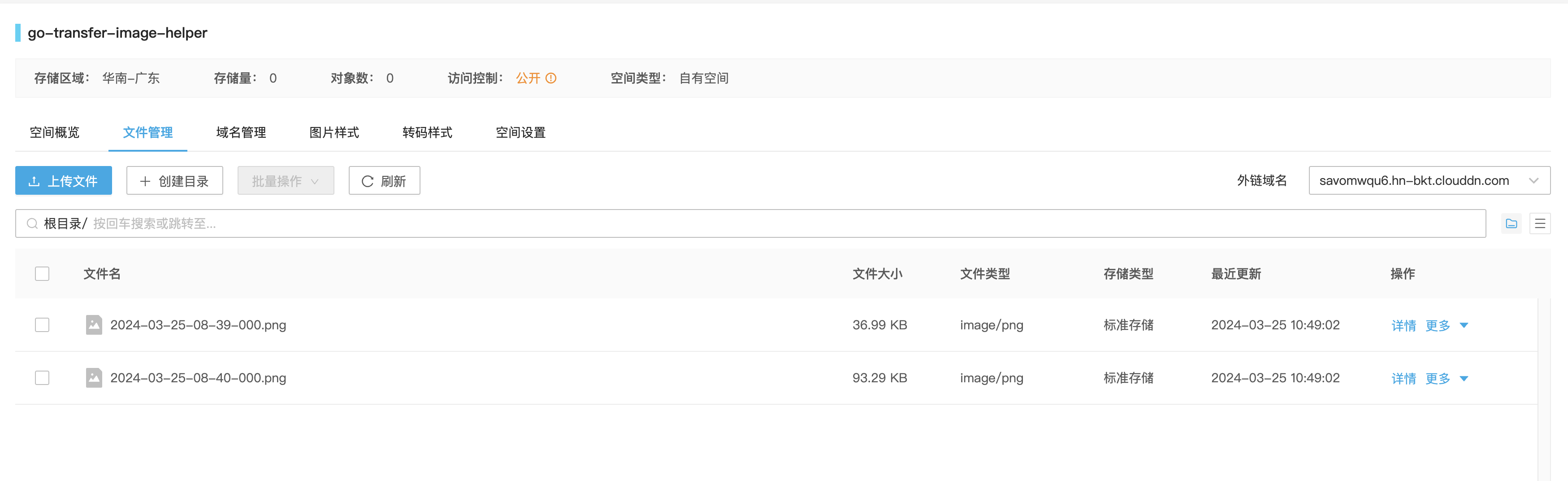Click image file icon for 2024-03-25-08-40-000.png

tap(94, 378)
